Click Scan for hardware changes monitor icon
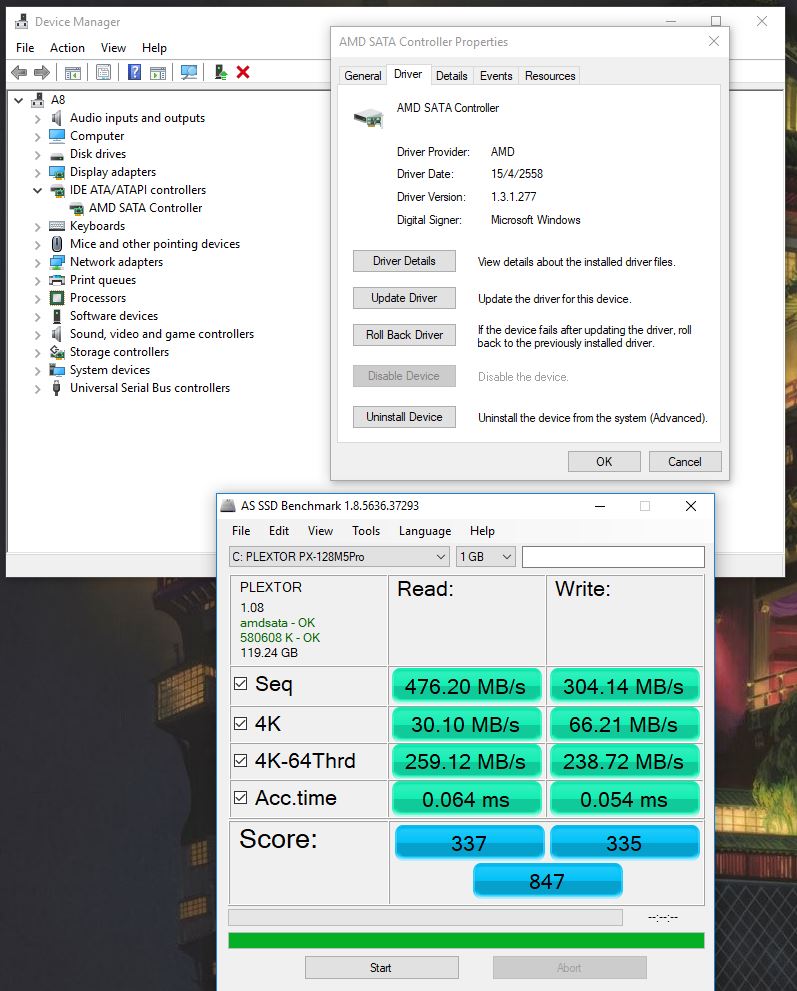 [x=188, y=73]
